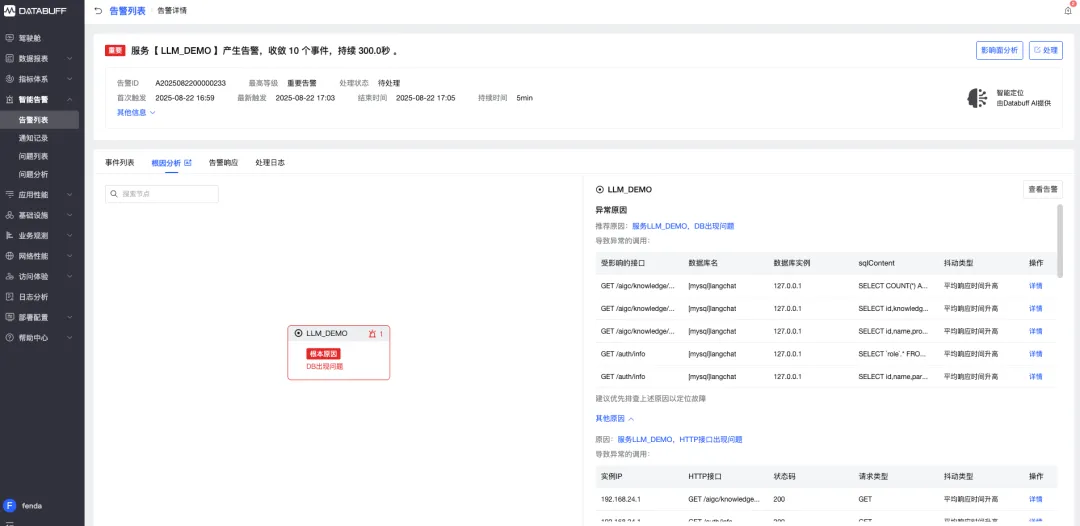1080x526 pixels.
Task: Open the HTTP接口出现问题 link
Action: tap(711, 439)
